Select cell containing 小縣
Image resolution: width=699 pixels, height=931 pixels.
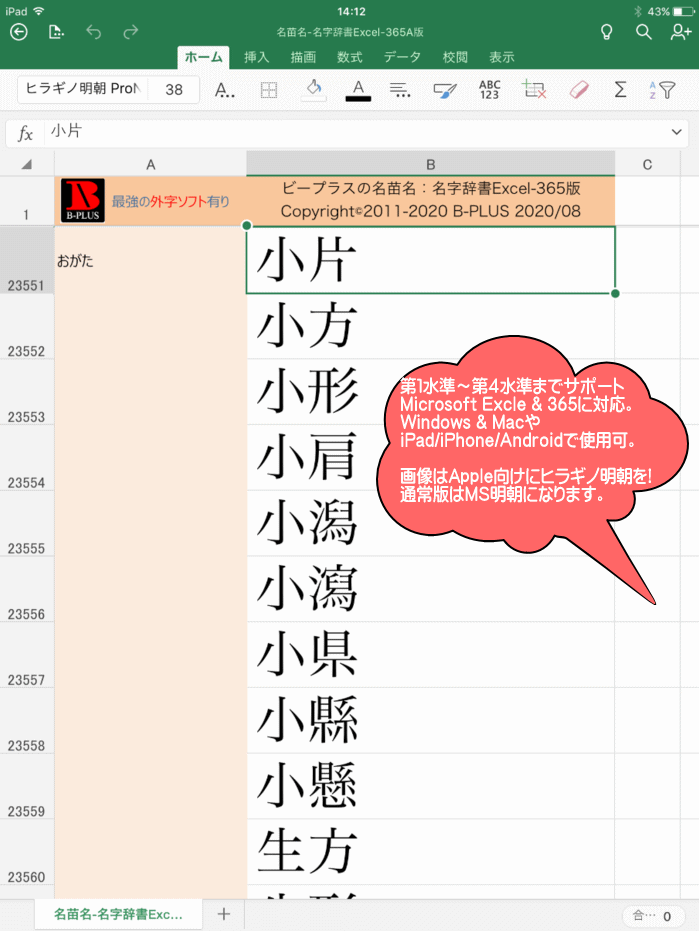tap(431, 720)
